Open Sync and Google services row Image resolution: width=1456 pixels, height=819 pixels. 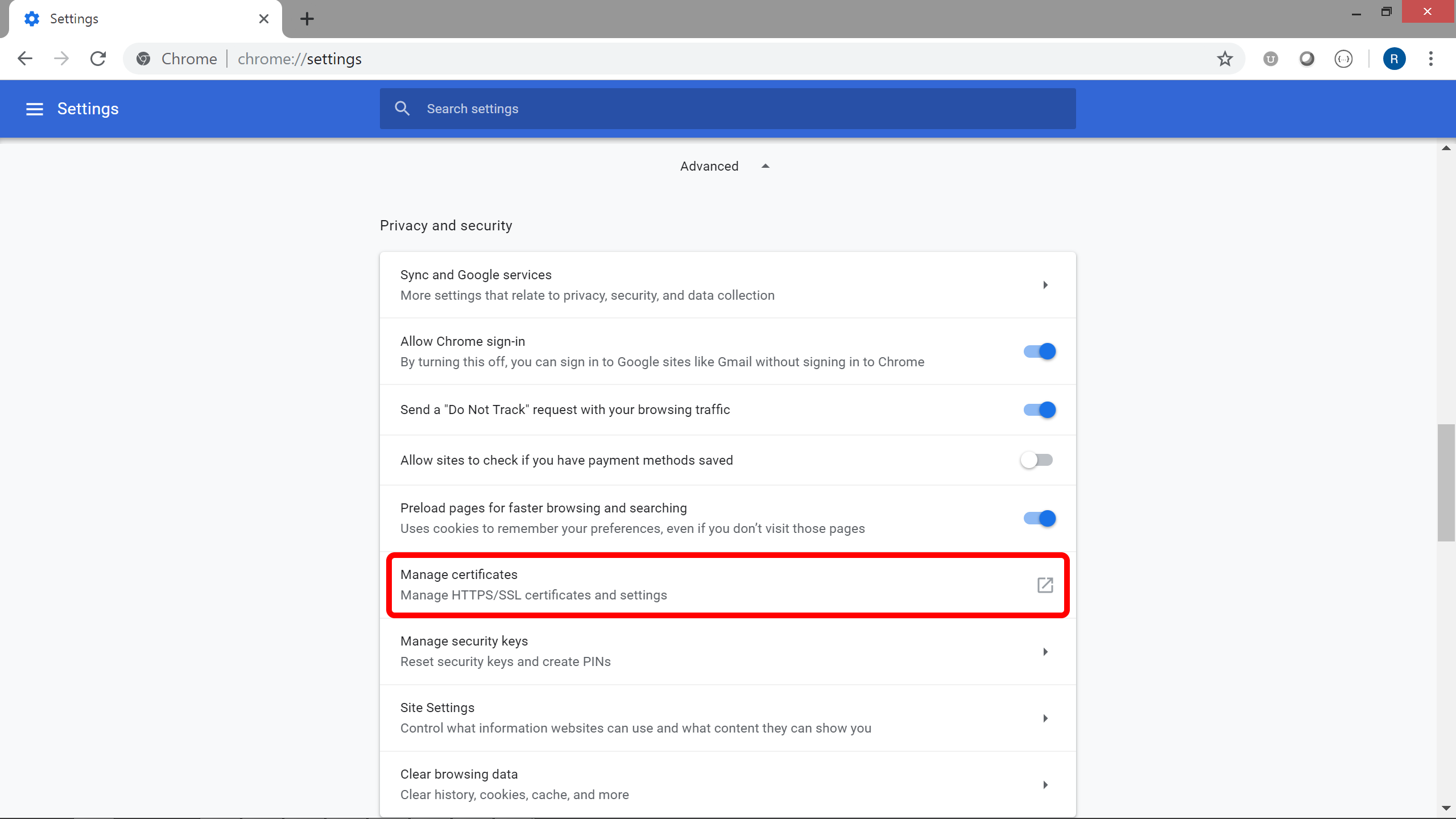point(727,285)
